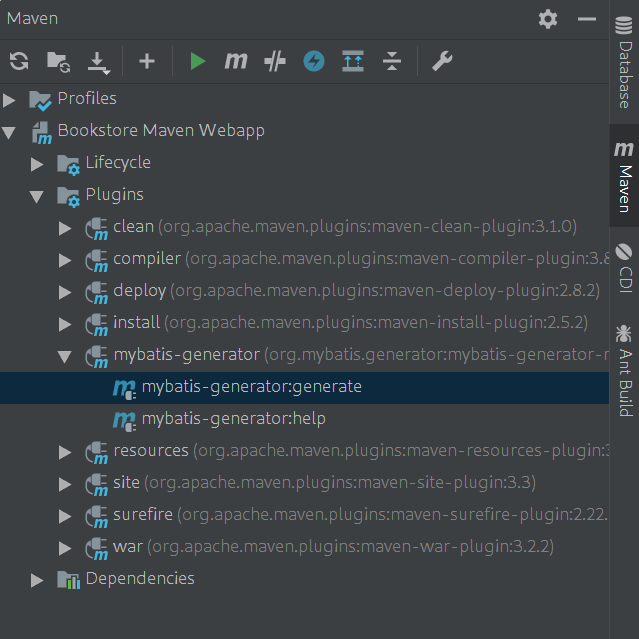The image size is (639, 639).
Task: Select the 'war' plugin label
Action: (x=128, y=547)
